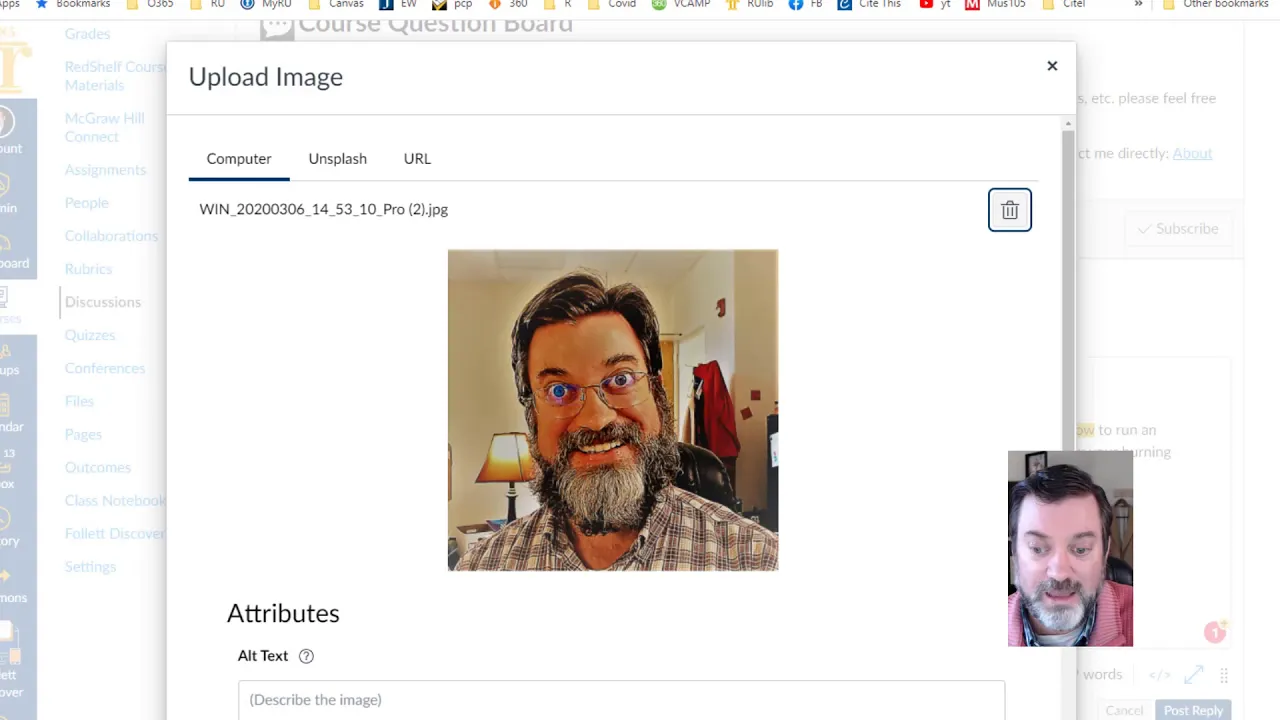Click the uploaded image preview thumbnail
Screen dimensions: 1280x720
pyautogui.click(x=612, y=410)
